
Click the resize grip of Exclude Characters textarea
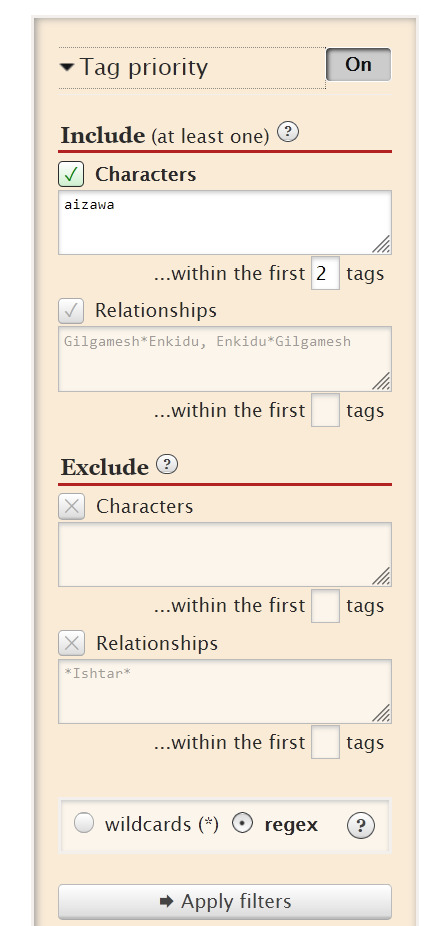pos(381,576)
